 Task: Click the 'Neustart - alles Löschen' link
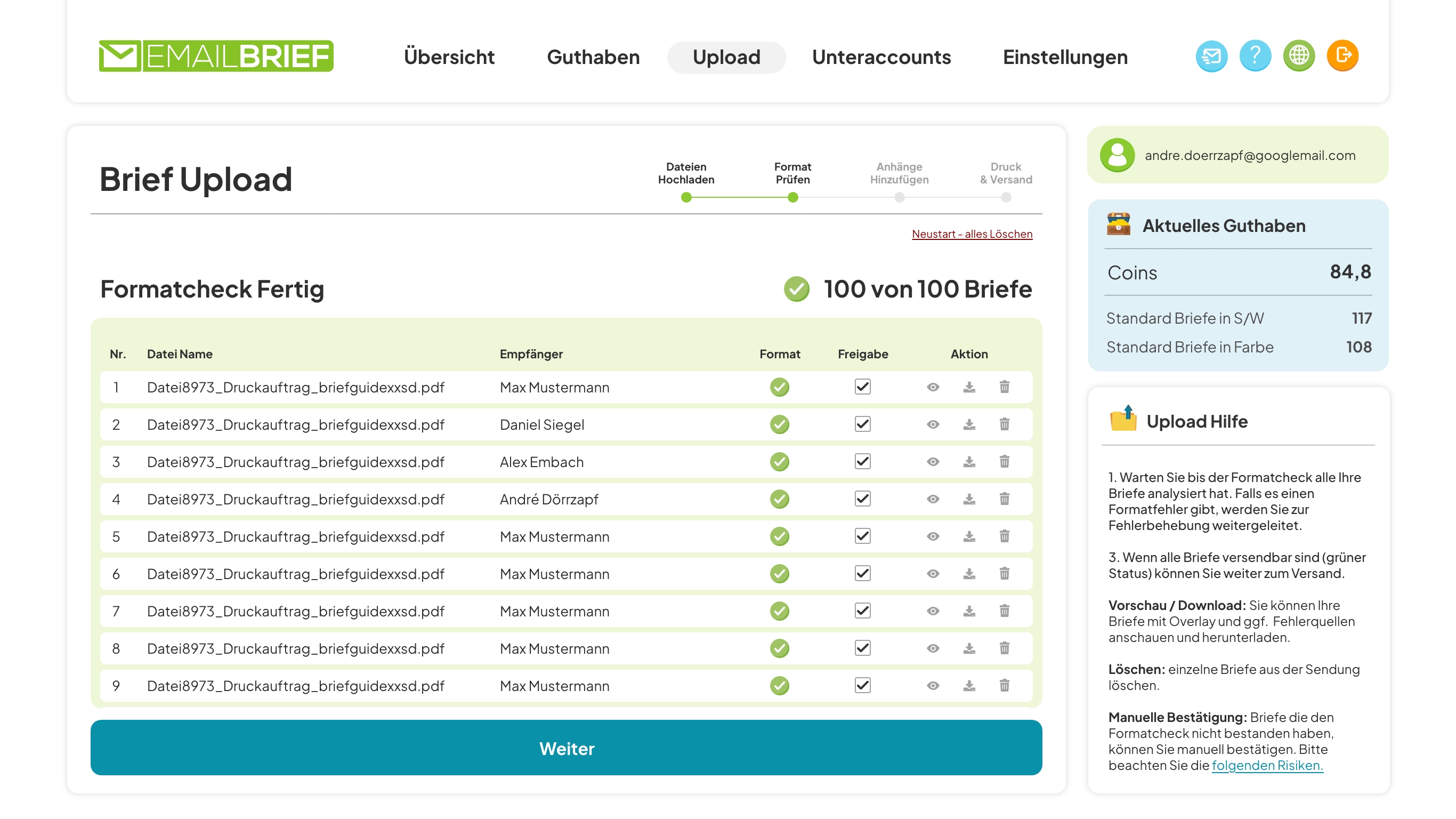[972, 234]
